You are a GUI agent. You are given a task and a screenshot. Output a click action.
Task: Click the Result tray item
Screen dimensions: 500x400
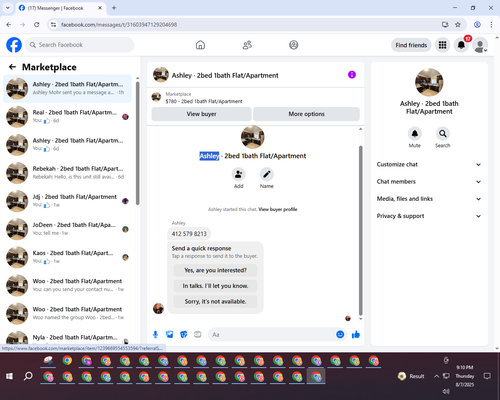pyautogui.click(x=411, y=376)
